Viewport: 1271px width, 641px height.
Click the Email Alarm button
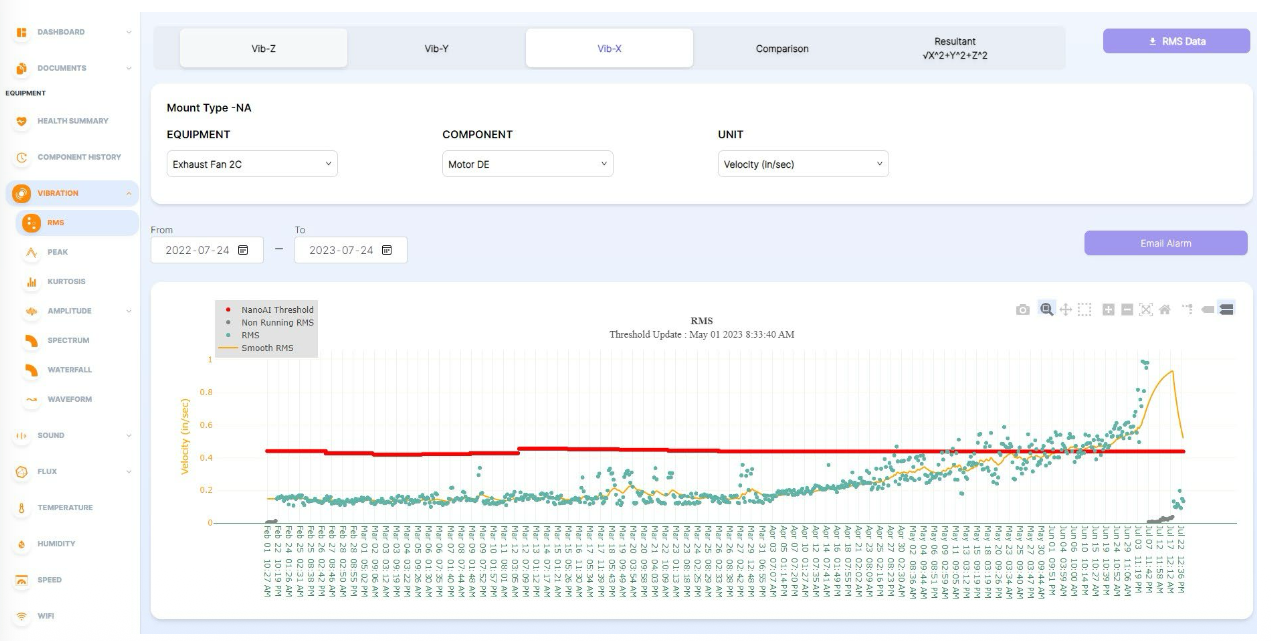click(1166, 243)
